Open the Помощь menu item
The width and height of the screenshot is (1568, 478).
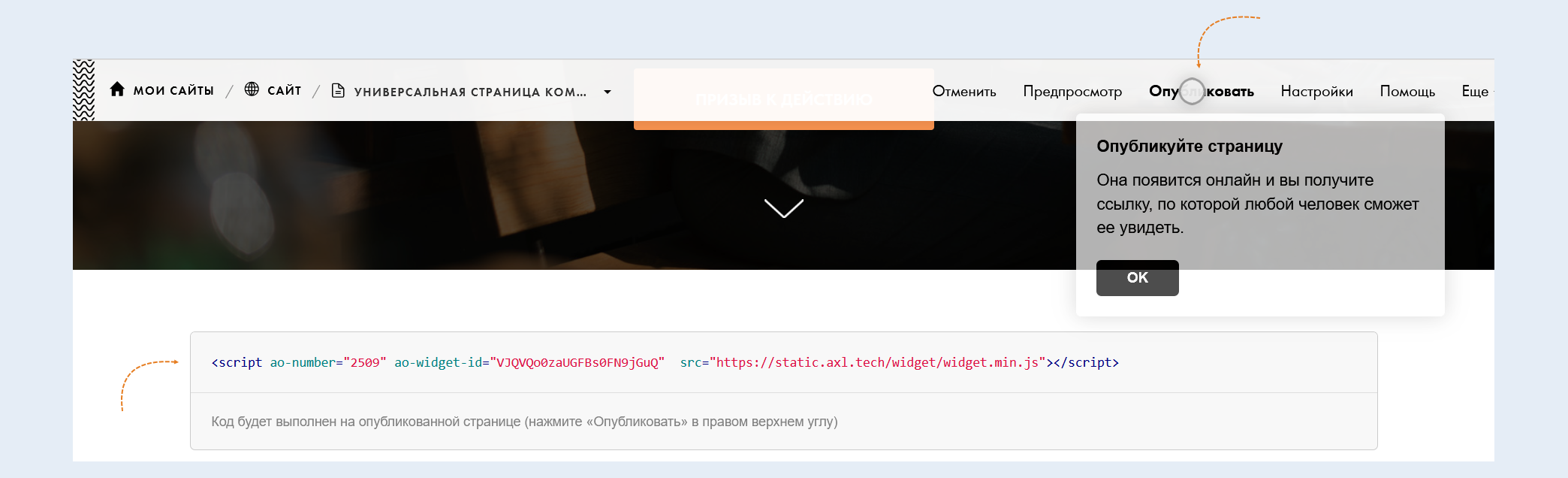[1407, 91]
